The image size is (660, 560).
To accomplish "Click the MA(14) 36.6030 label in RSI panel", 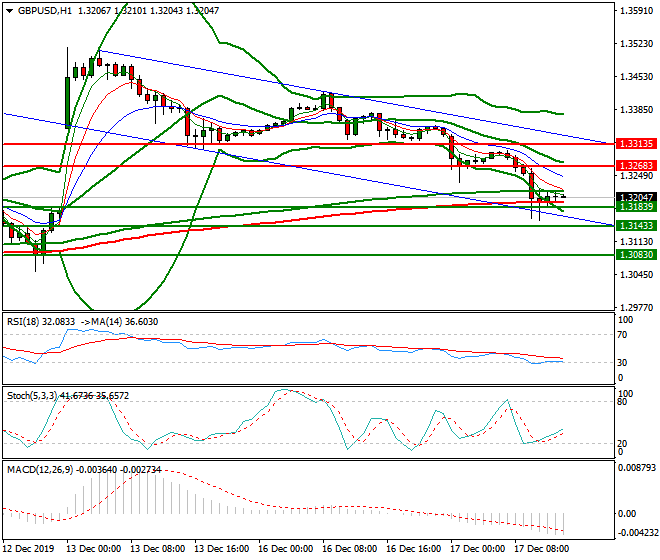I will coord(125,322).
